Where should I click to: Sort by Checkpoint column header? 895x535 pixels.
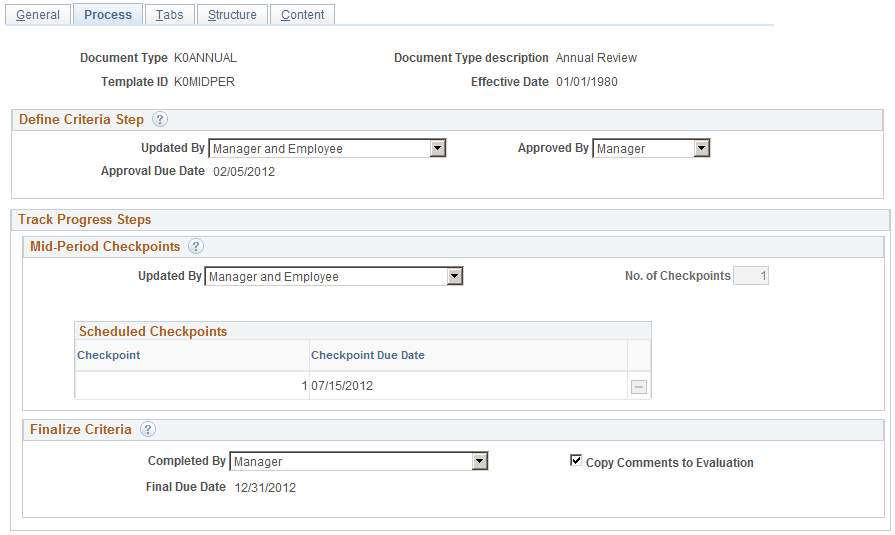[x=108, y=355]
